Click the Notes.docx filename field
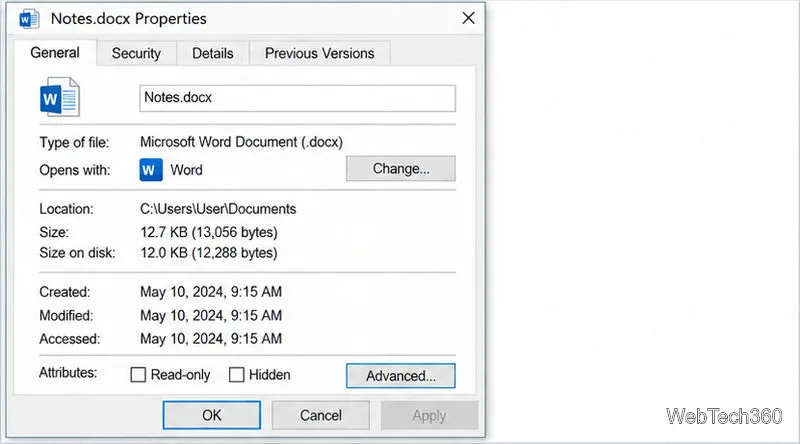This screenshot has width=800, height=444. pos(297,98)
